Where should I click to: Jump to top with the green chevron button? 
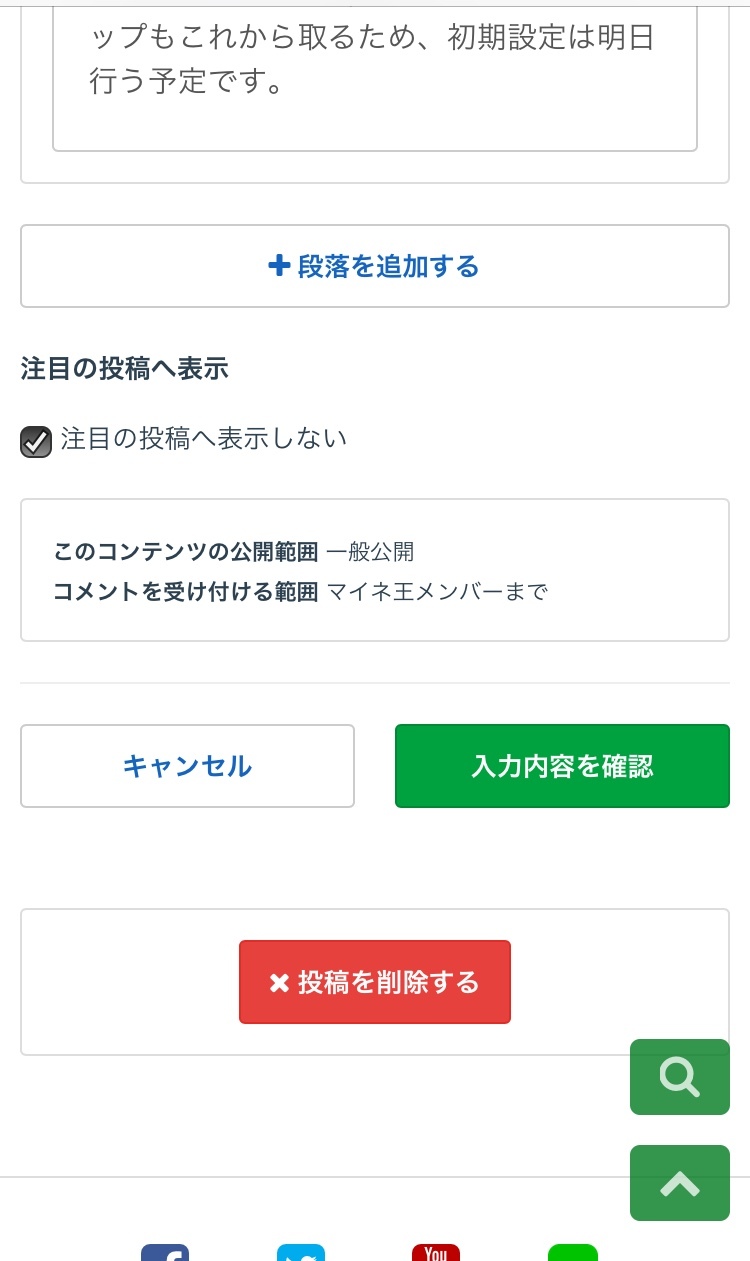pos(680,1183)
